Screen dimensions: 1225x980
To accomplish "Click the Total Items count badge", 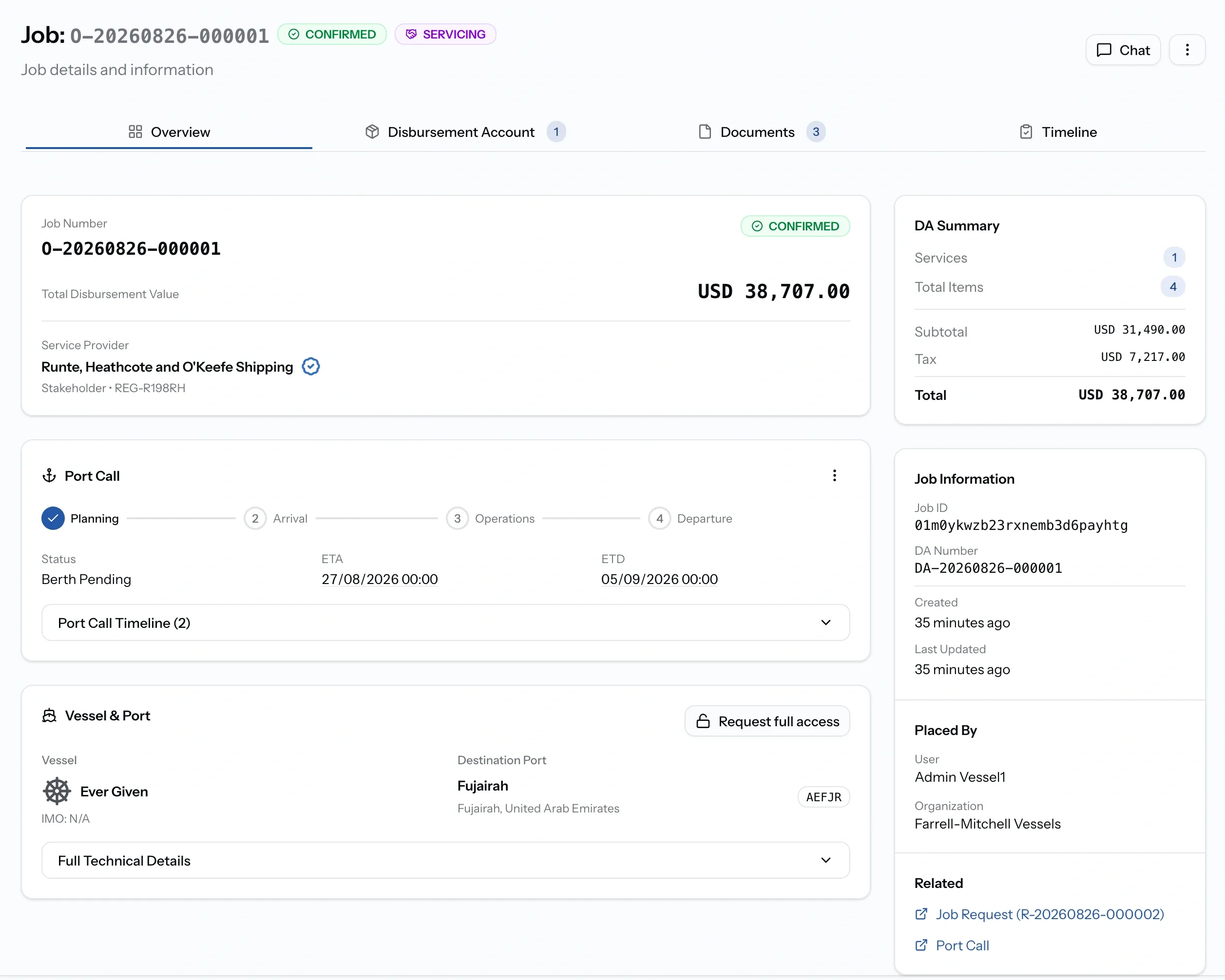I will [x=1173, y=287].
